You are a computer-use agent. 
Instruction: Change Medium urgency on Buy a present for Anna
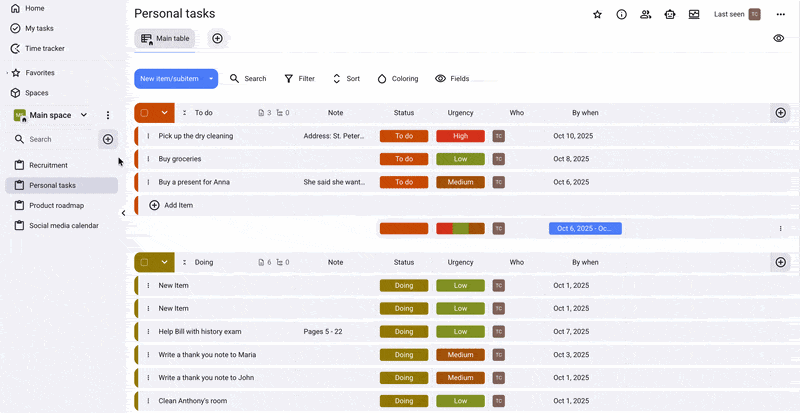pyautogui.click(x=460, y=182)
